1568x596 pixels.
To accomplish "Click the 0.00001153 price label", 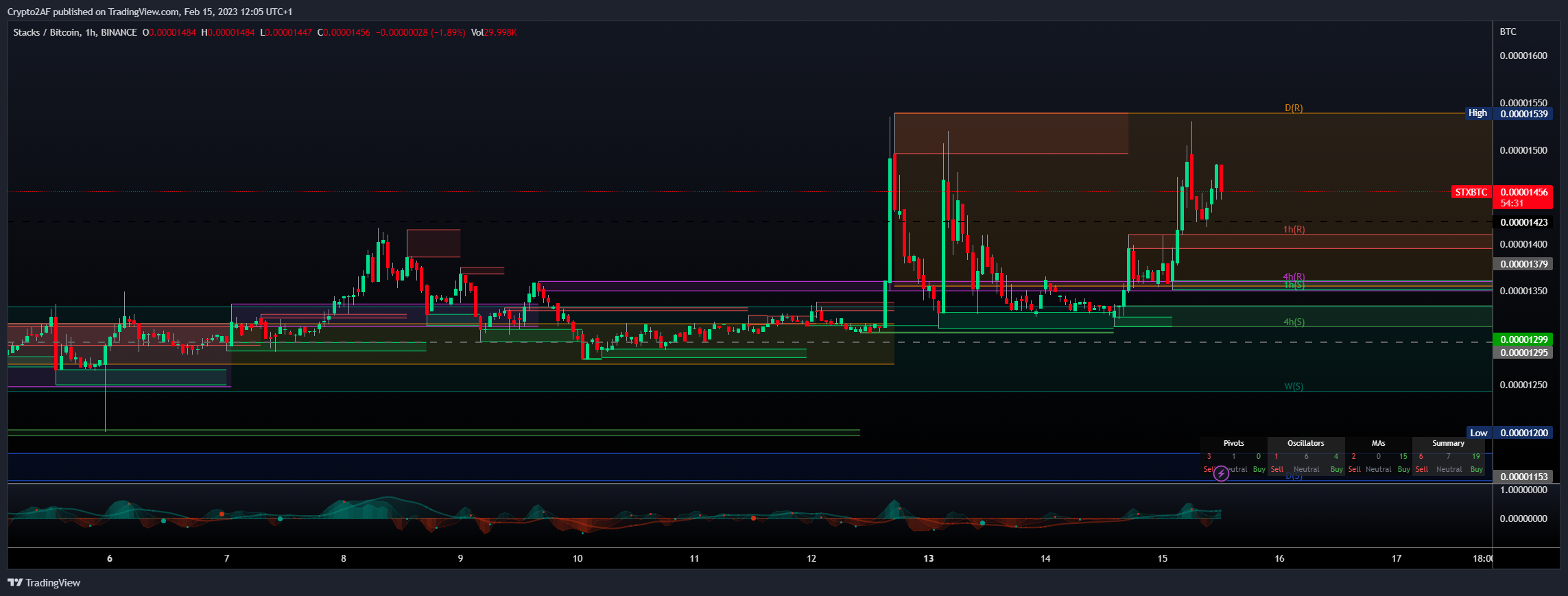I will click(x=1524, y=477).
